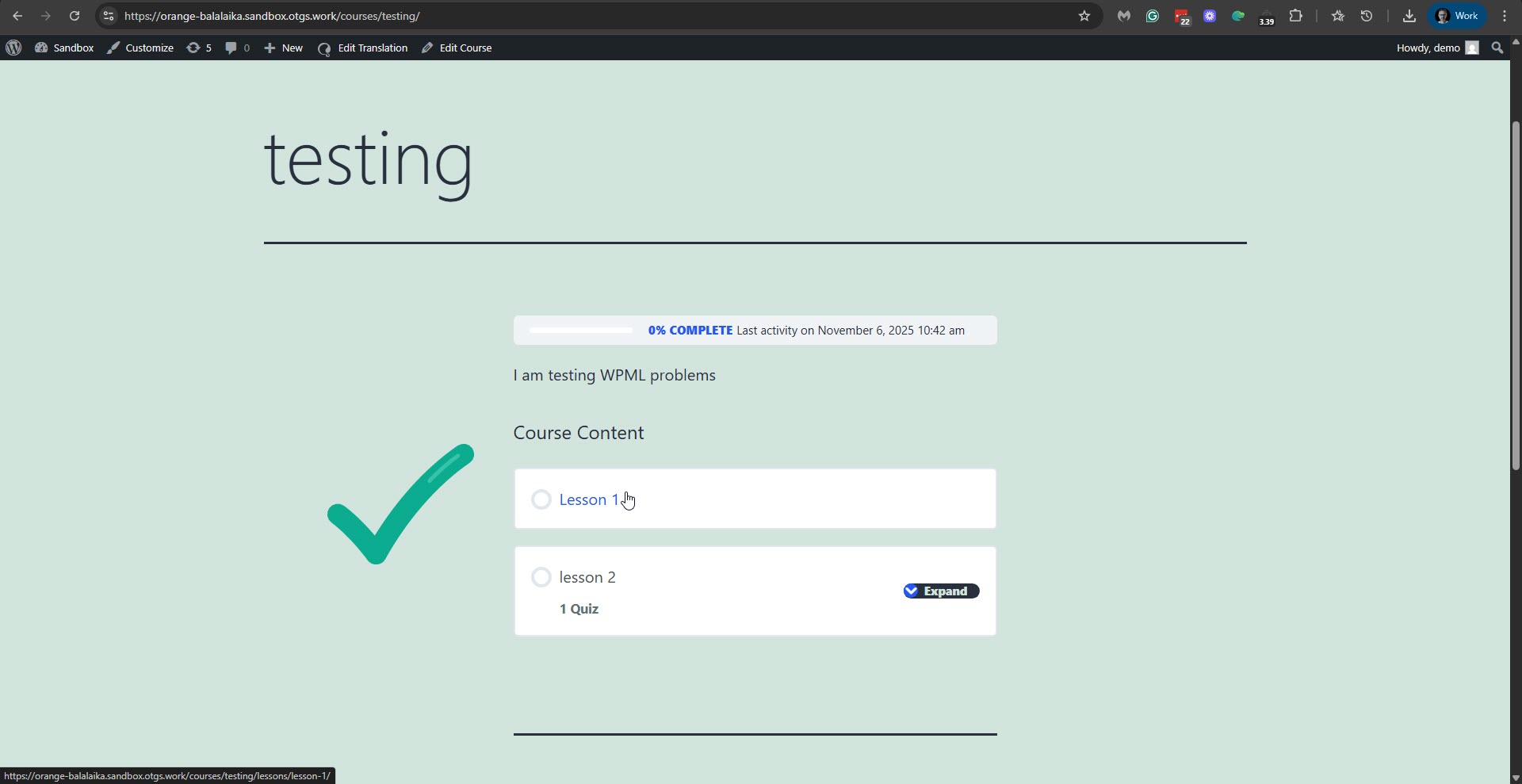Click the "Last activity on November 6, 2025" text
The height and width of the screenshot is (784, 1522).
pyautogui.click(x=825, y=331)
